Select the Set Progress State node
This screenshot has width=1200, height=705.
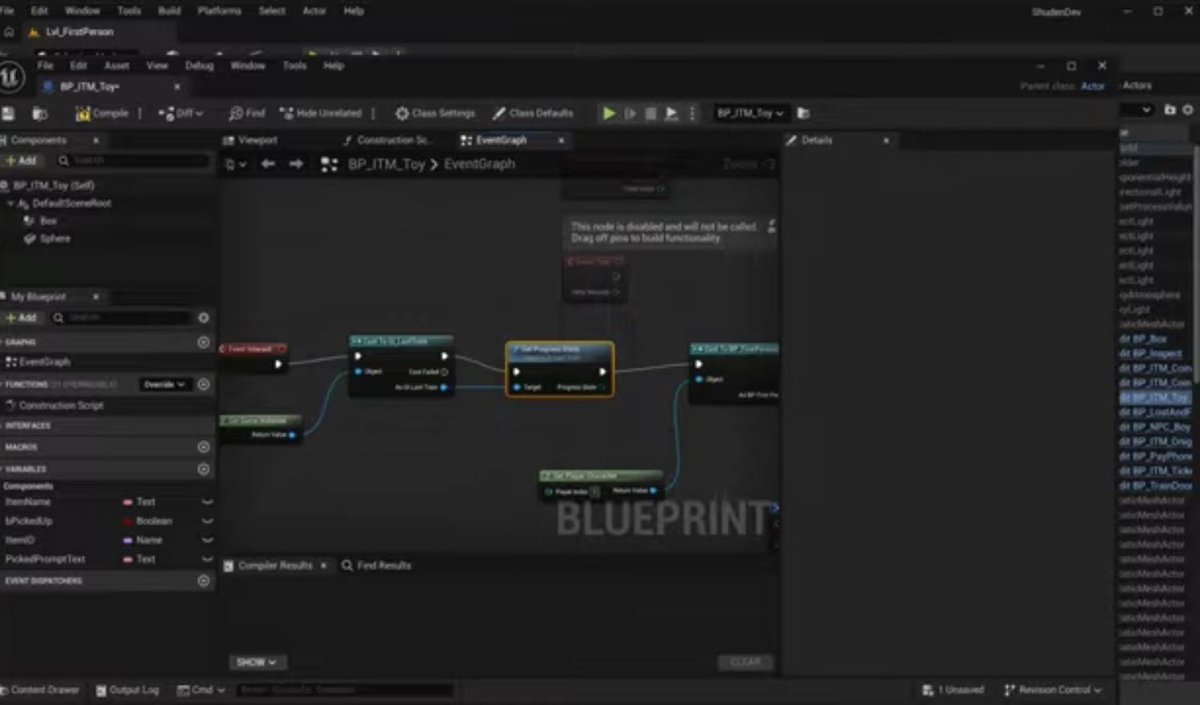click(x=560, y=369)
